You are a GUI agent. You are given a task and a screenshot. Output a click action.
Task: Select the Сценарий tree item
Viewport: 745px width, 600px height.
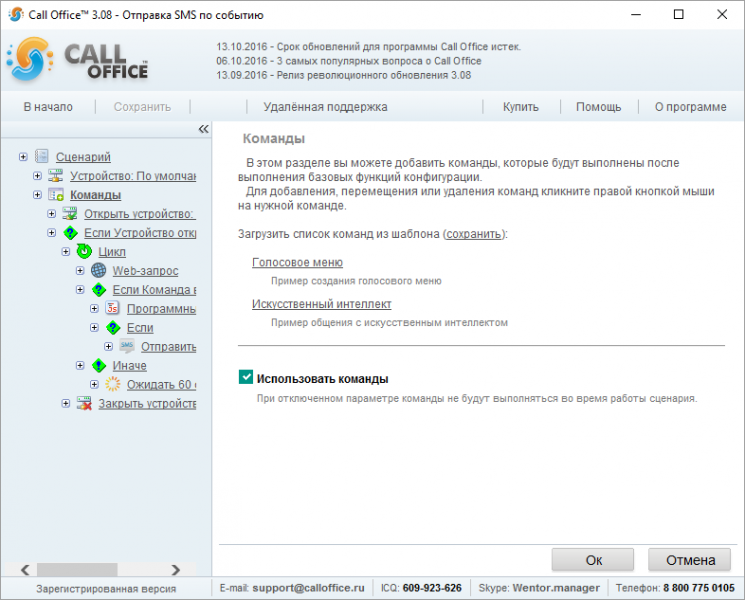pyautogui.click(x=83, y=157)
